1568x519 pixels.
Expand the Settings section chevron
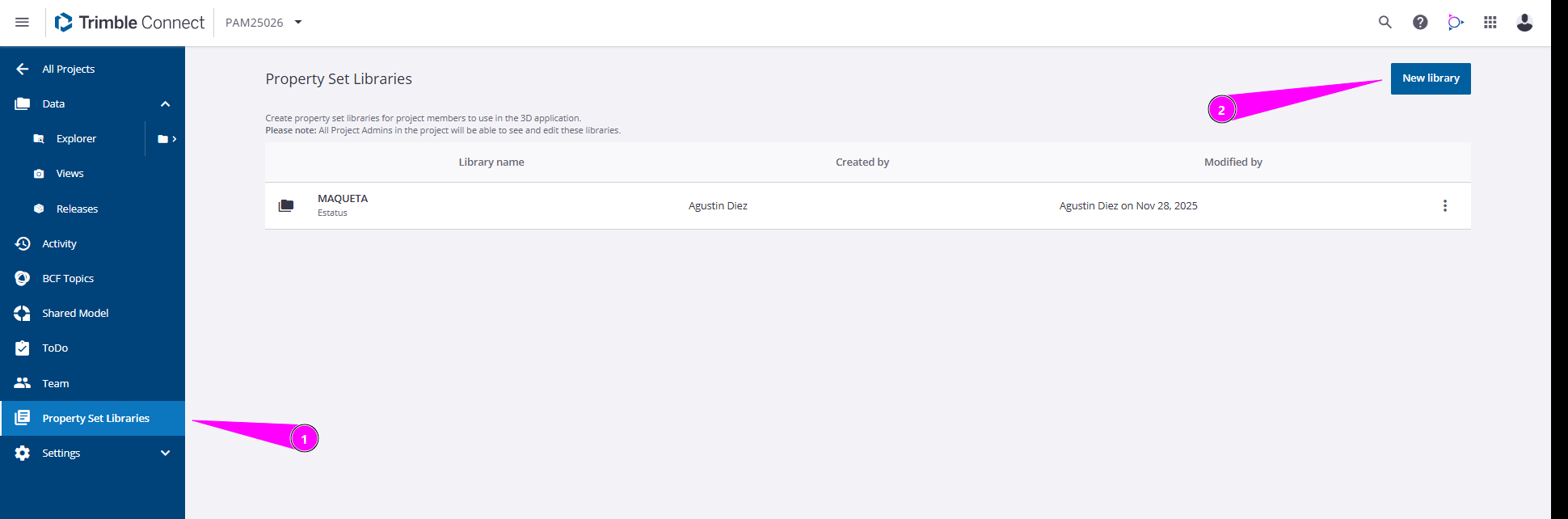(x=165, y=454)
